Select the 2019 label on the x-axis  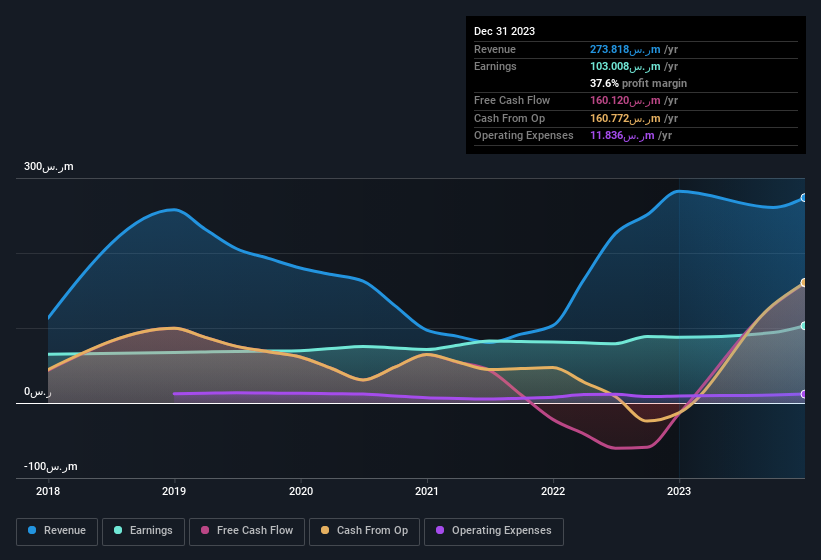(174, 491)
